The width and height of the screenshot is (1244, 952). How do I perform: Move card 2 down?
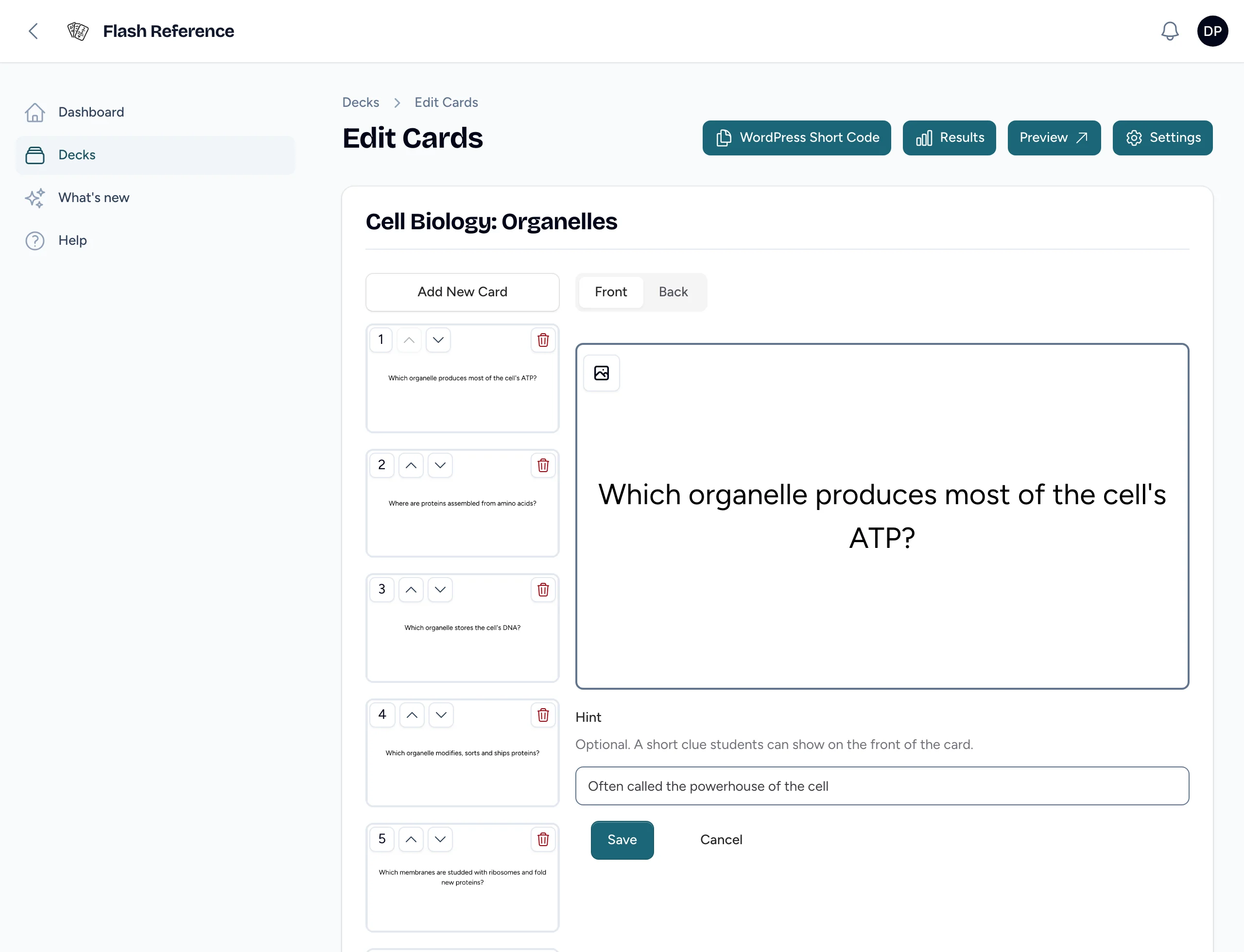click(x=440, y=465)
